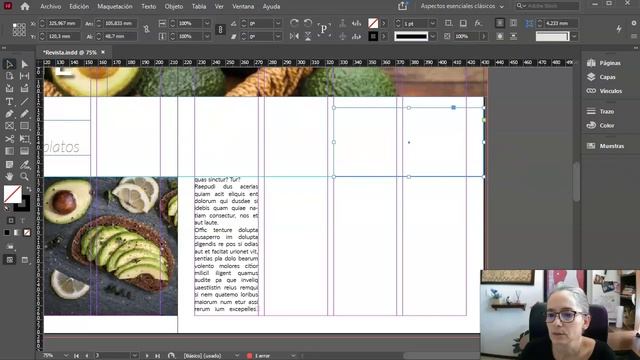Select the Free Transform tool
This screenshot has width=640, height=360.
[x=24, y=139]
